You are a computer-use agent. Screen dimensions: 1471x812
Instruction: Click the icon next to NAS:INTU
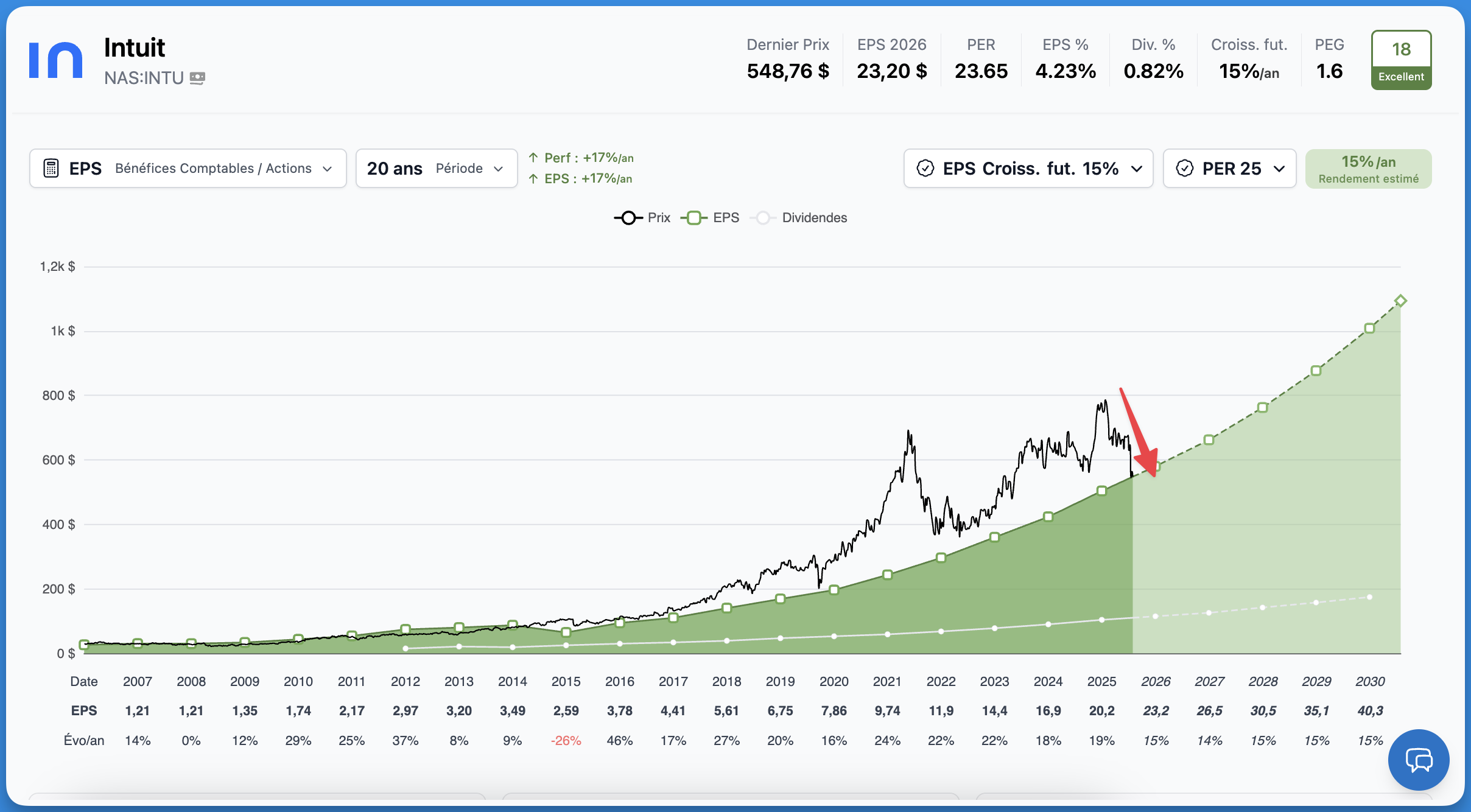coord(197,78)
